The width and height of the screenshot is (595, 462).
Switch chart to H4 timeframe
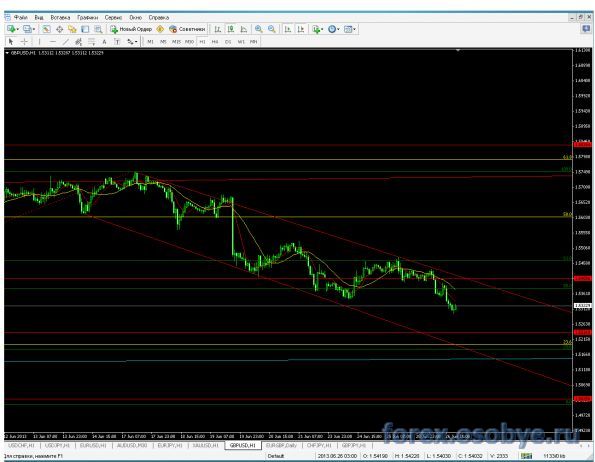point(215,42)
